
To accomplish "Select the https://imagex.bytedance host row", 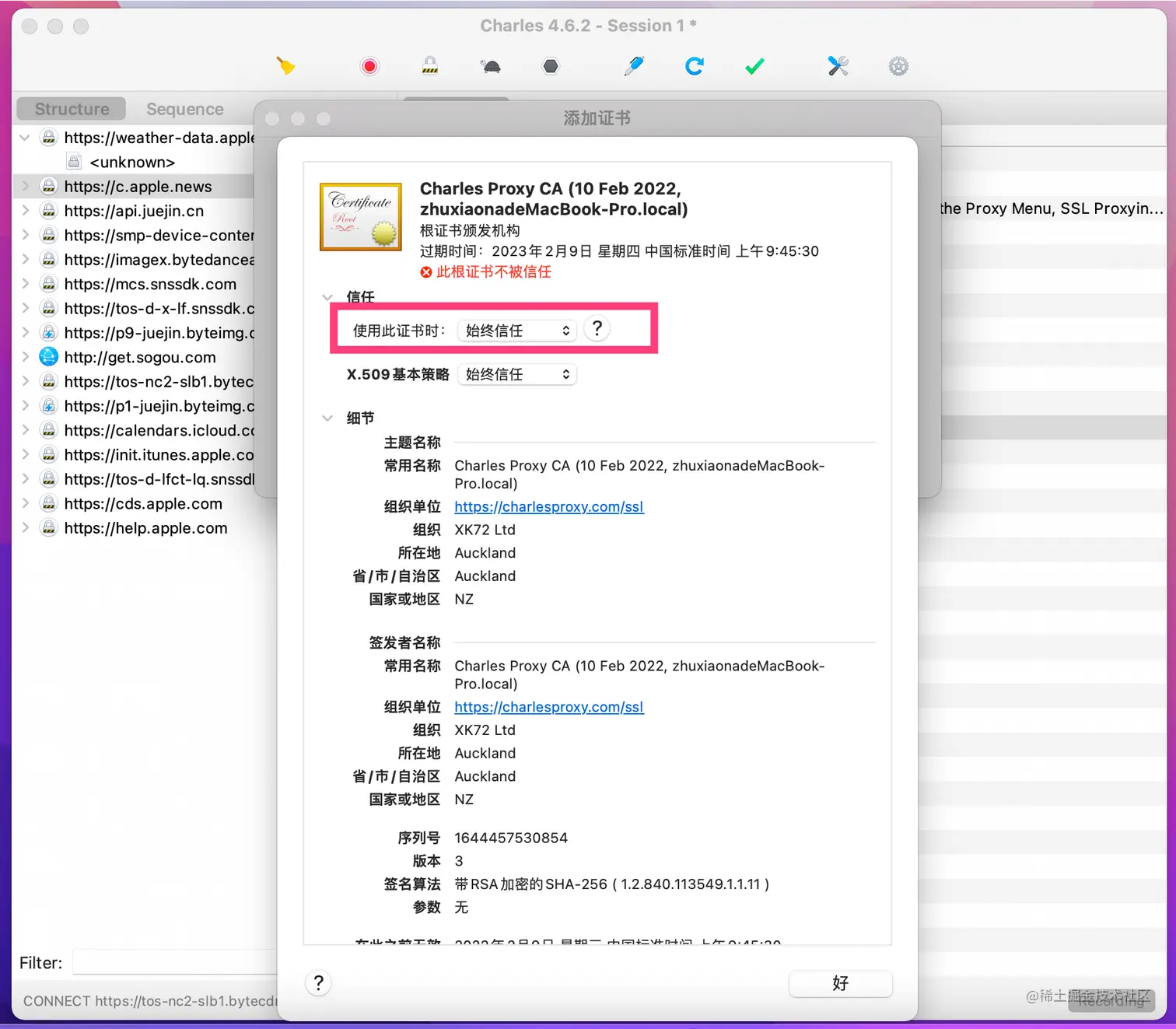I will (x=134, y=260).
